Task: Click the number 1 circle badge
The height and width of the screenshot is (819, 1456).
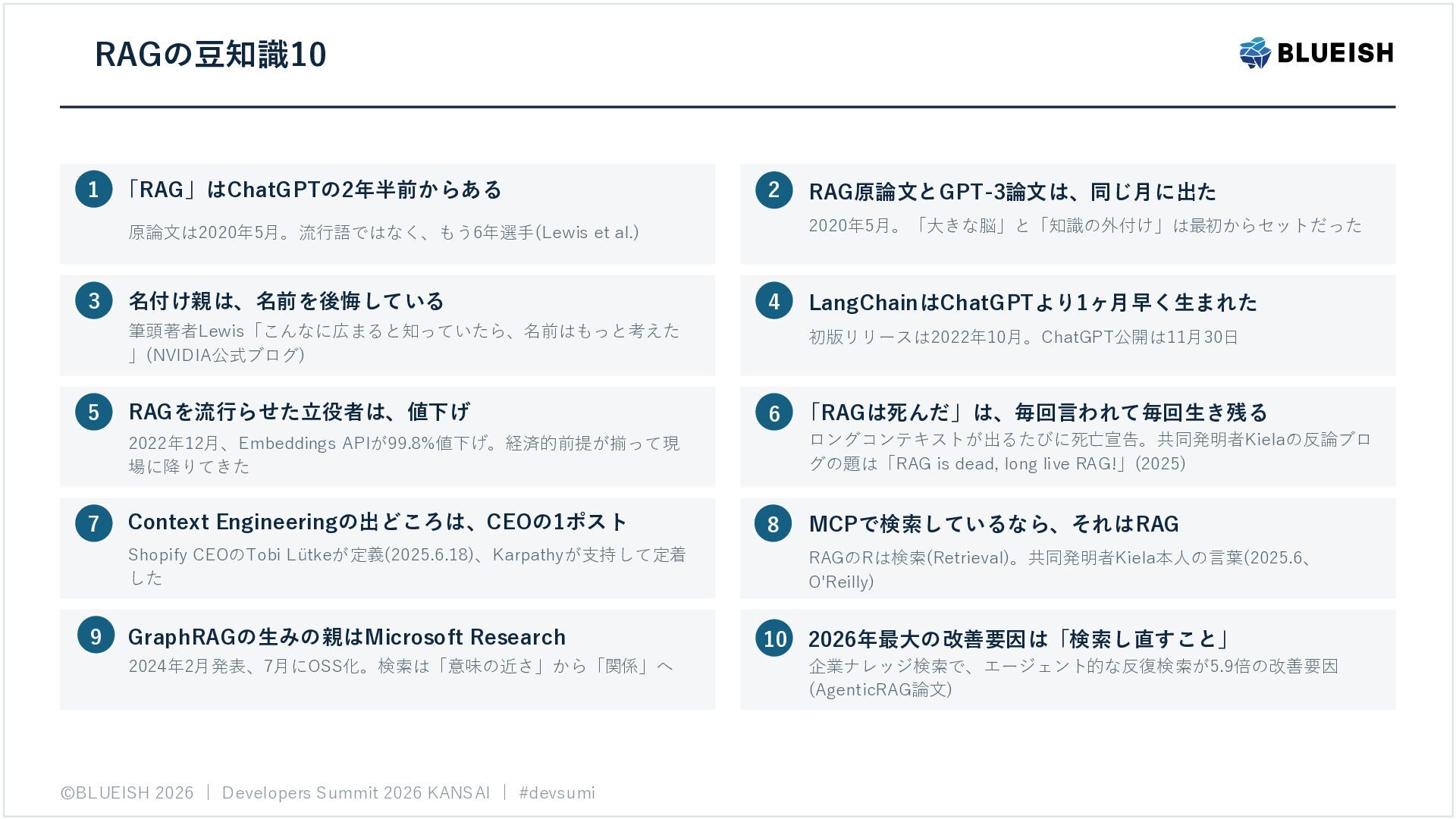Action: tap(93, 189)
